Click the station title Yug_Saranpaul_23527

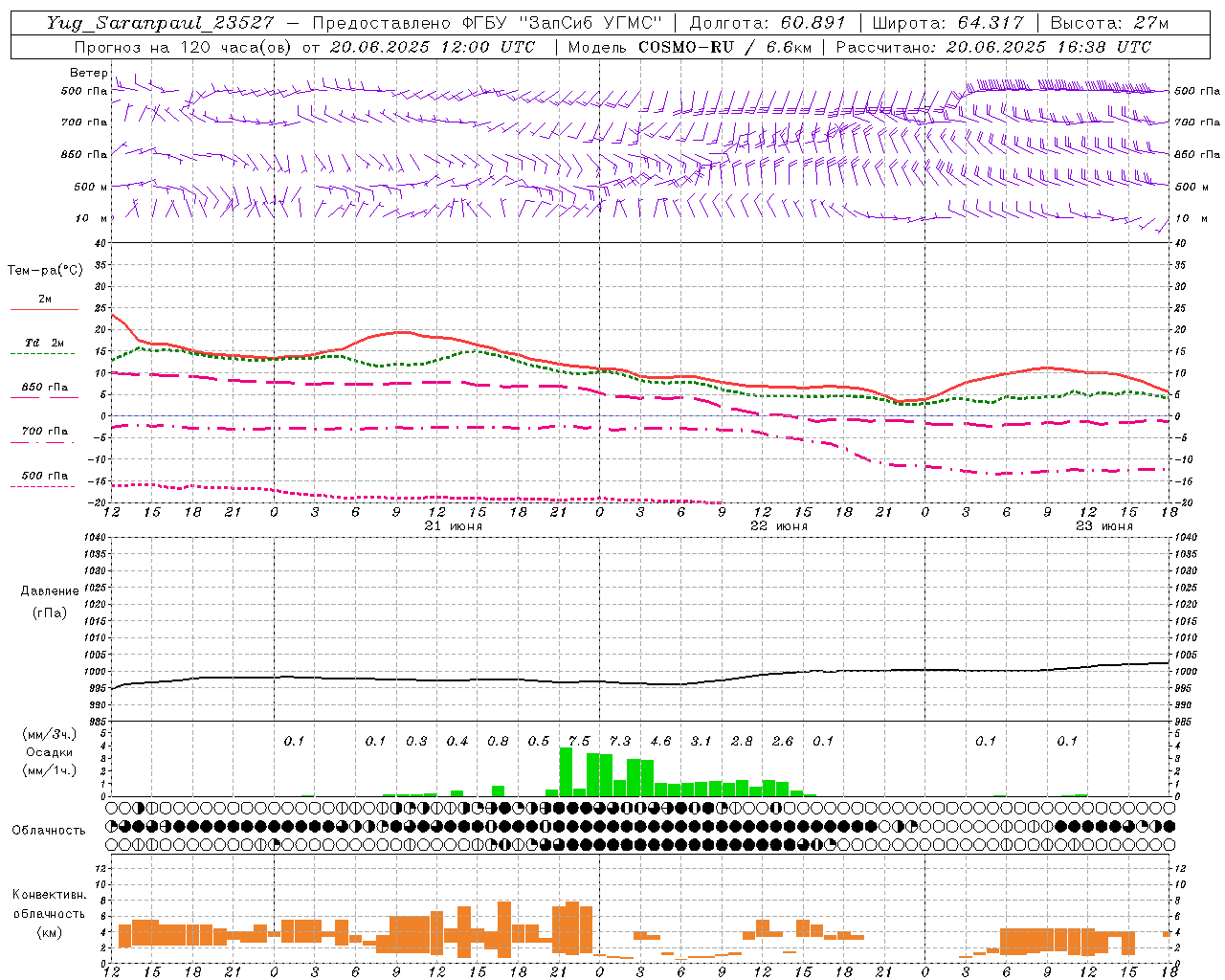click(161, 23)
